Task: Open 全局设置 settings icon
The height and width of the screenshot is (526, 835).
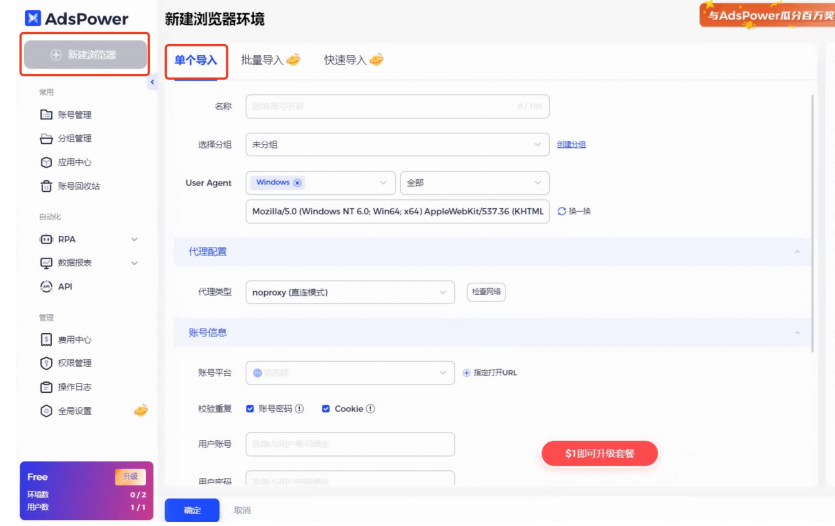Action: click(x=46, y=410)
